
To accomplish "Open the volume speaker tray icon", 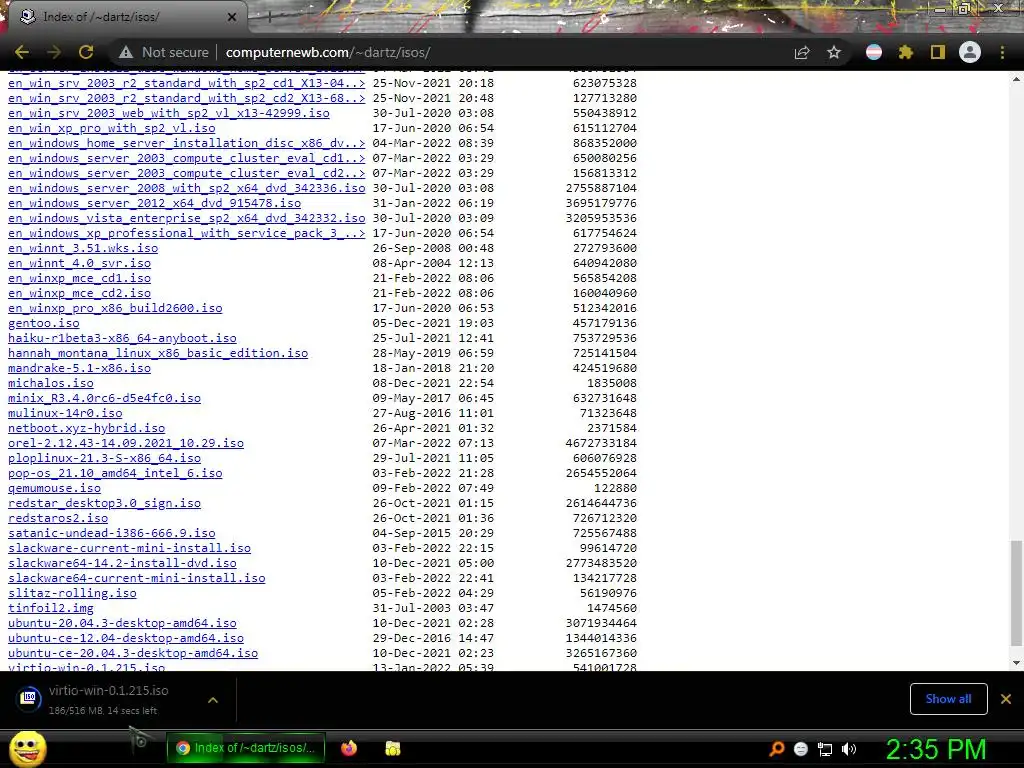I will pos(849,749).
